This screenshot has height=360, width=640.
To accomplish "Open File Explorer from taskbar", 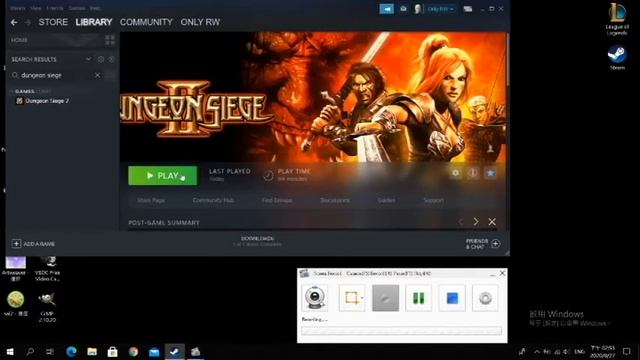I will click(92, 351).
